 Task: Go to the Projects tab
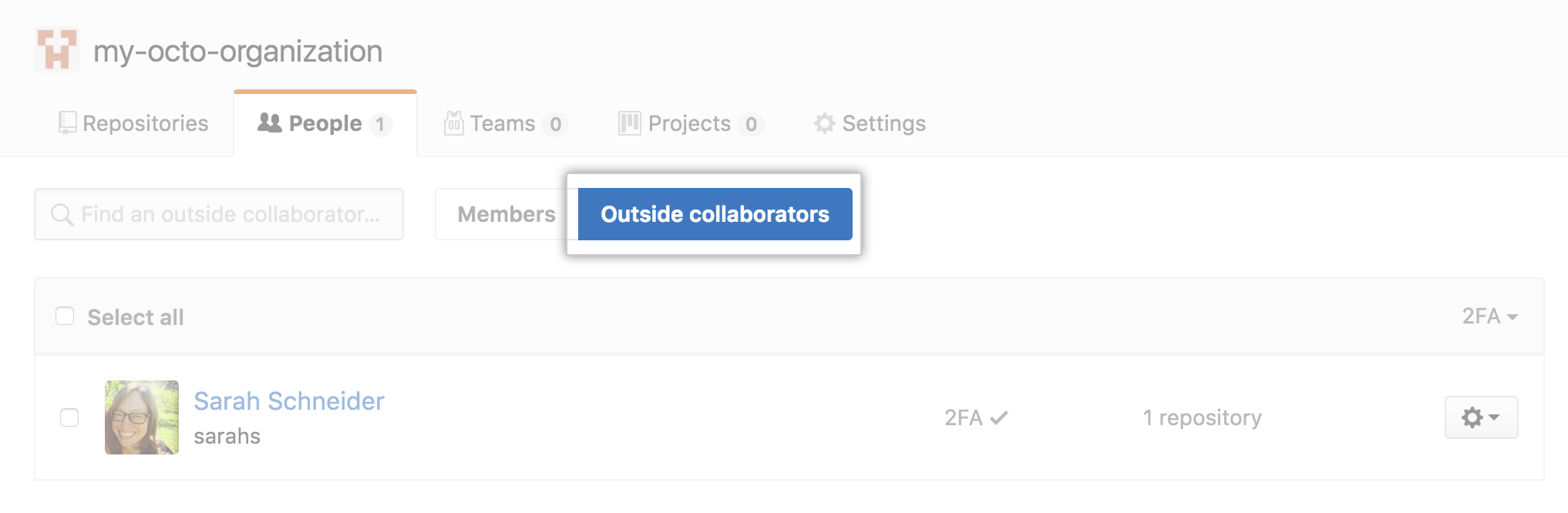pyautogui.click(x=689, y=123)
